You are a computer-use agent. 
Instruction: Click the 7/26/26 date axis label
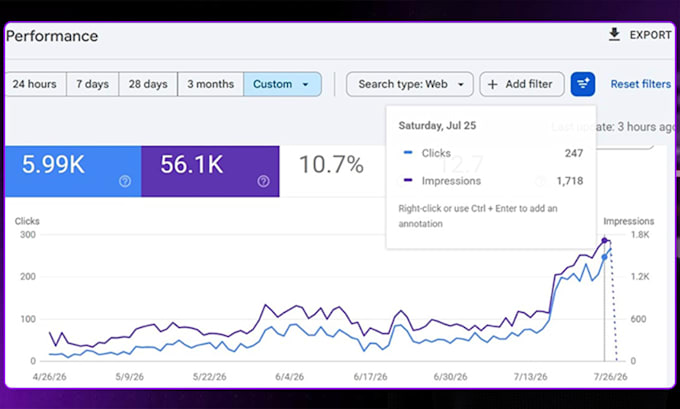tap(610, 376)
